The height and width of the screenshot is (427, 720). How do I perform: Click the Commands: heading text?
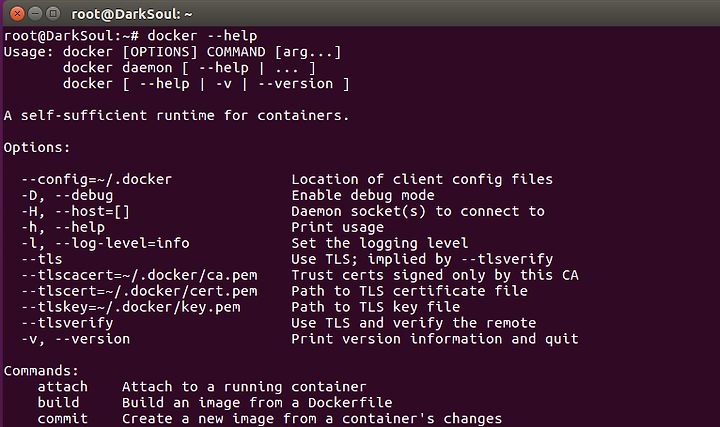pos(41,371)
